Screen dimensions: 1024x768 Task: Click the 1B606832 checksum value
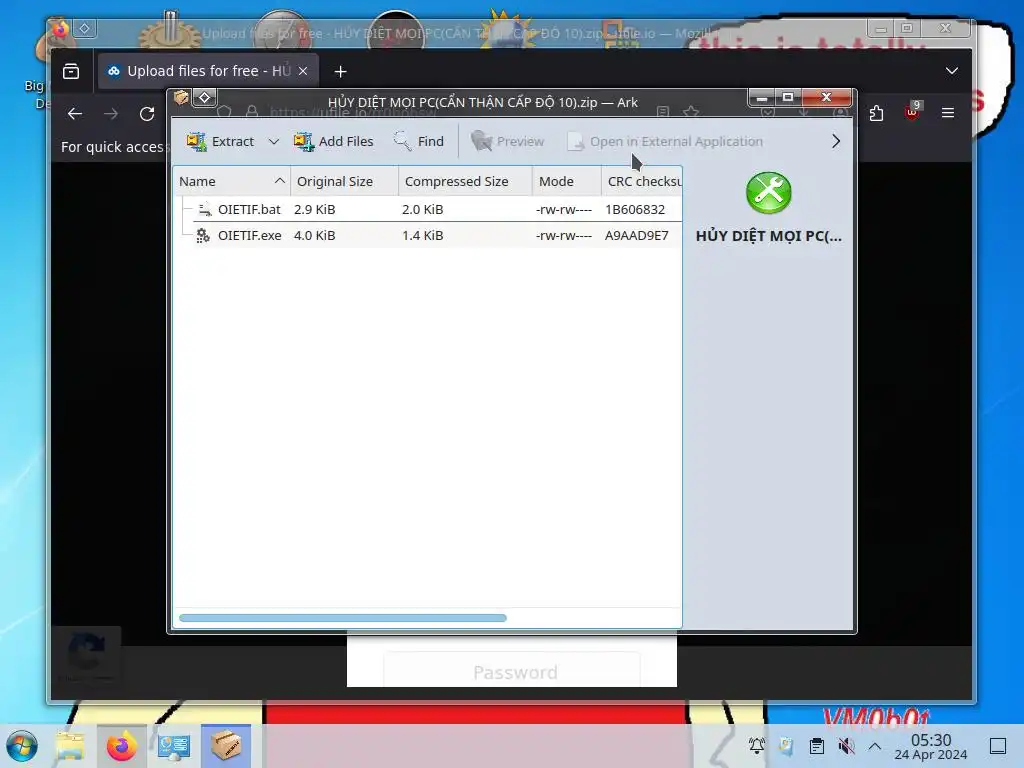(635, 209)
